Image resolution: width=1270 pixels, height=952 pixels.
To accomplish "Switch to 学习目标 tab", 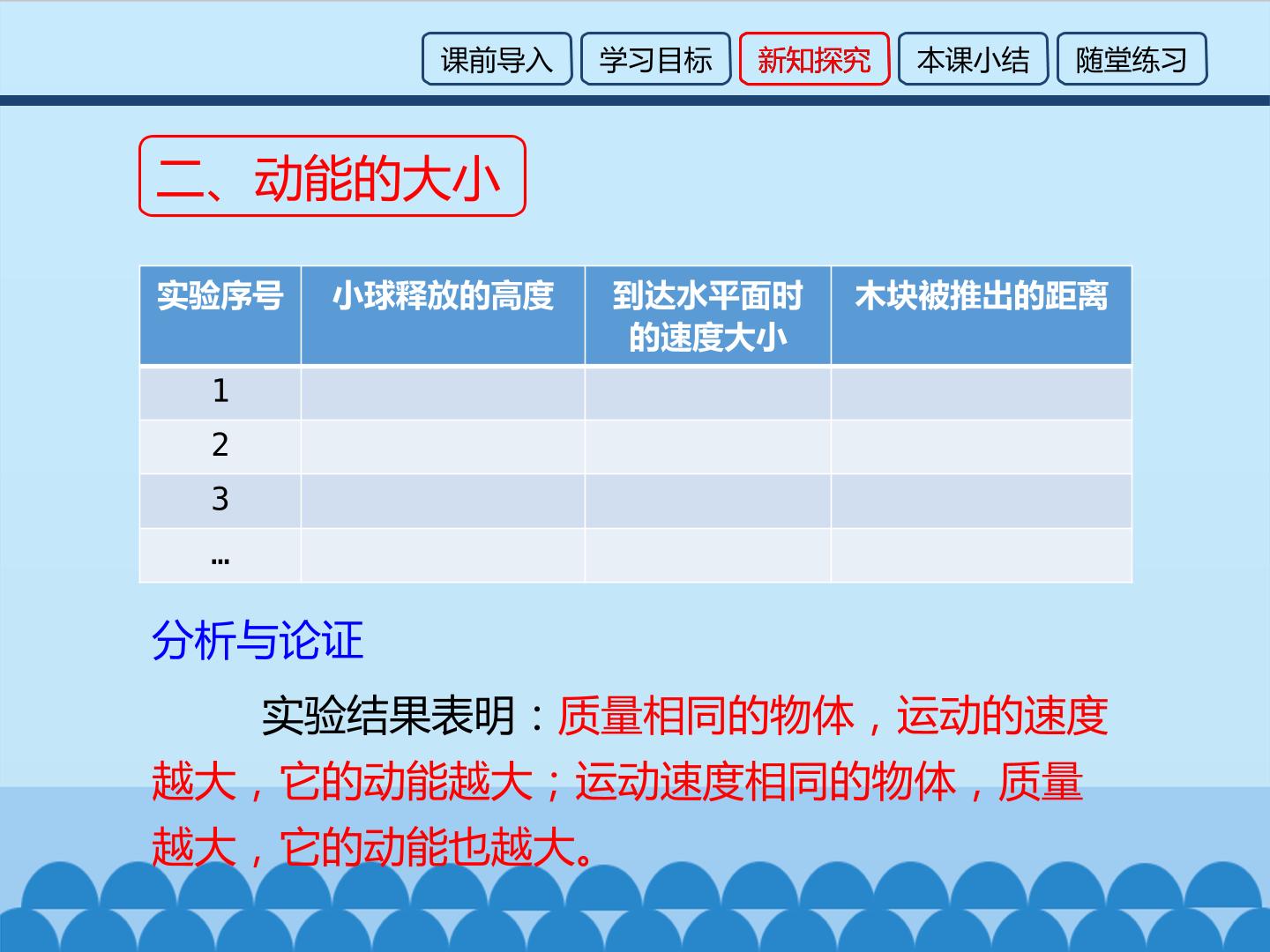I will click(655, 59).
